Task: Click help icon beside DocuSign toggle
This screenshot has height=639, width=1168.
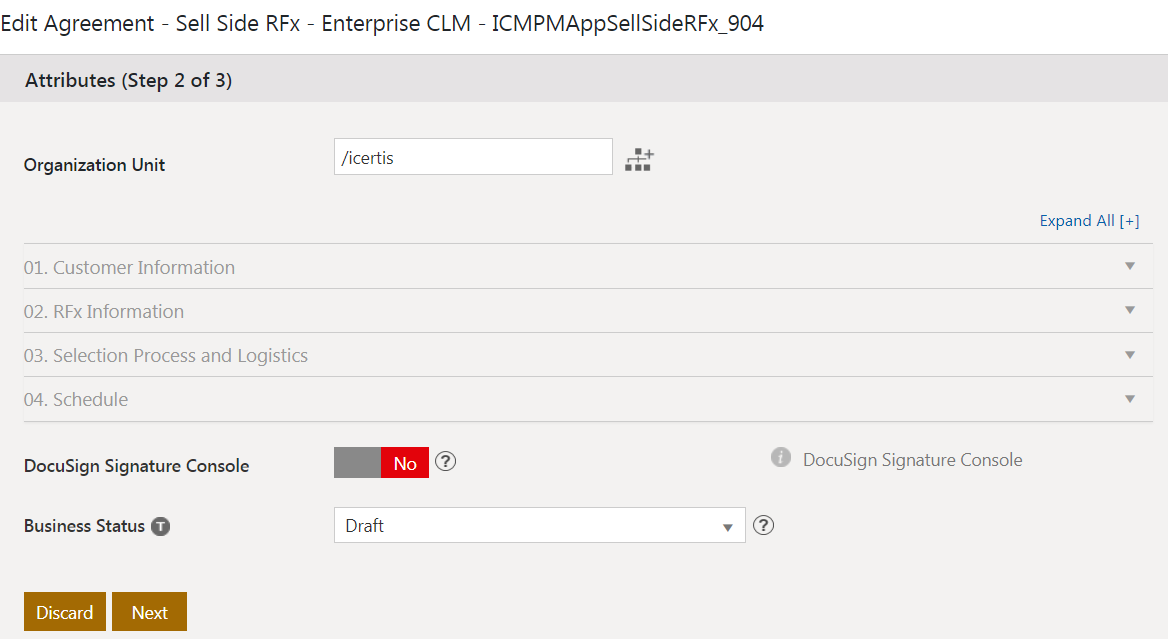Action: tap(446, 462)
